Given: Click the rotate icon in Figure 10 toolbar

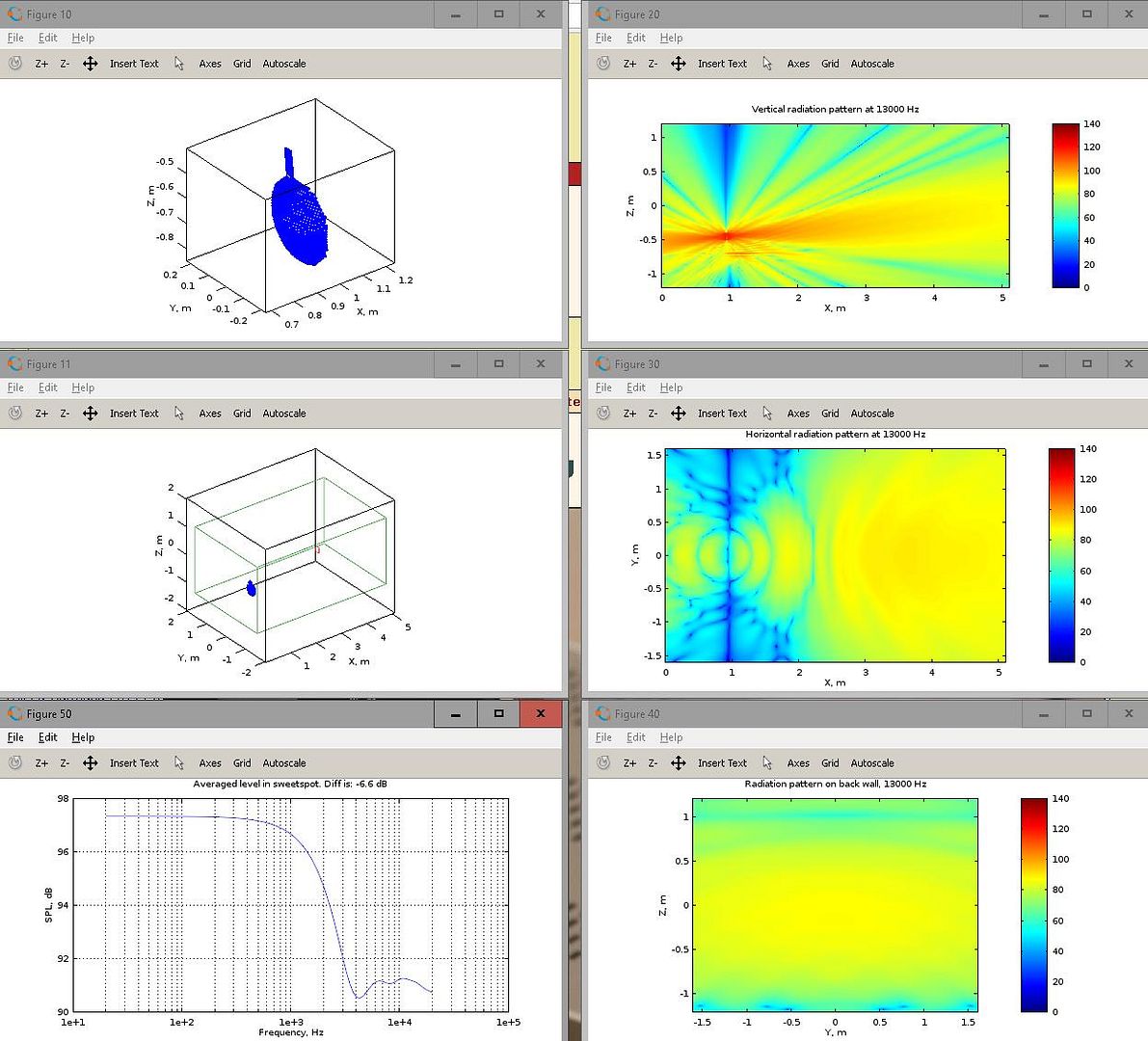Looking at the screenshot, I should [x=15, y=64].
